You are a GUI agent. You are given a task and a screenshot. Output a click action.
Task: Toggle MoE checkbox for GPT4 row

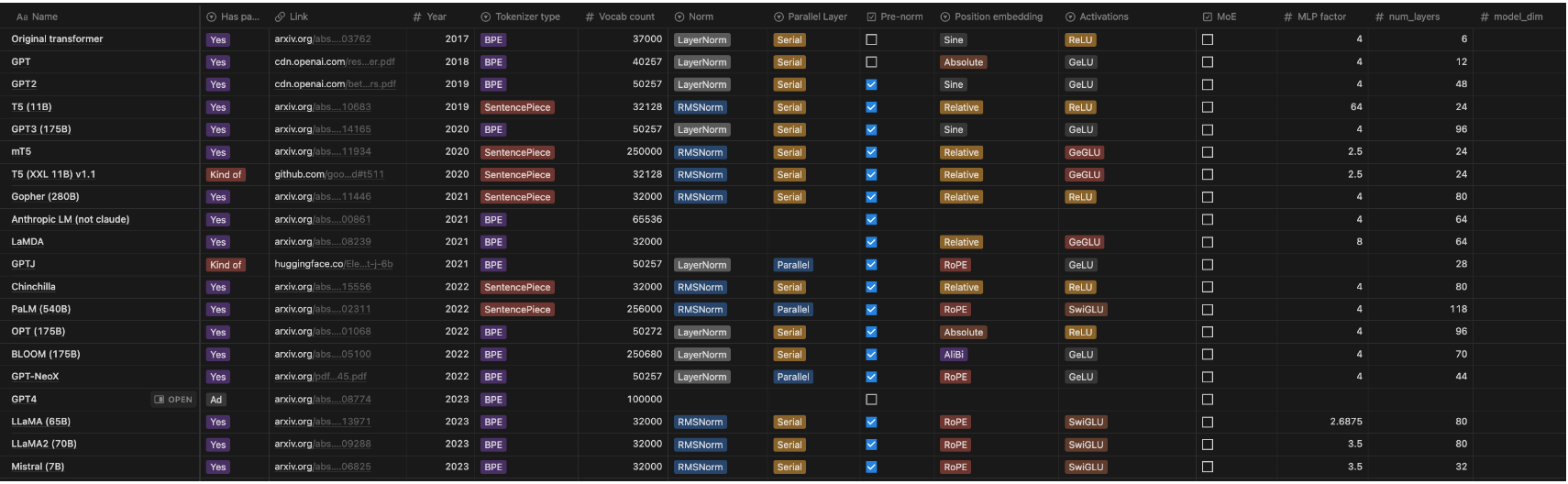[1208, 400]
